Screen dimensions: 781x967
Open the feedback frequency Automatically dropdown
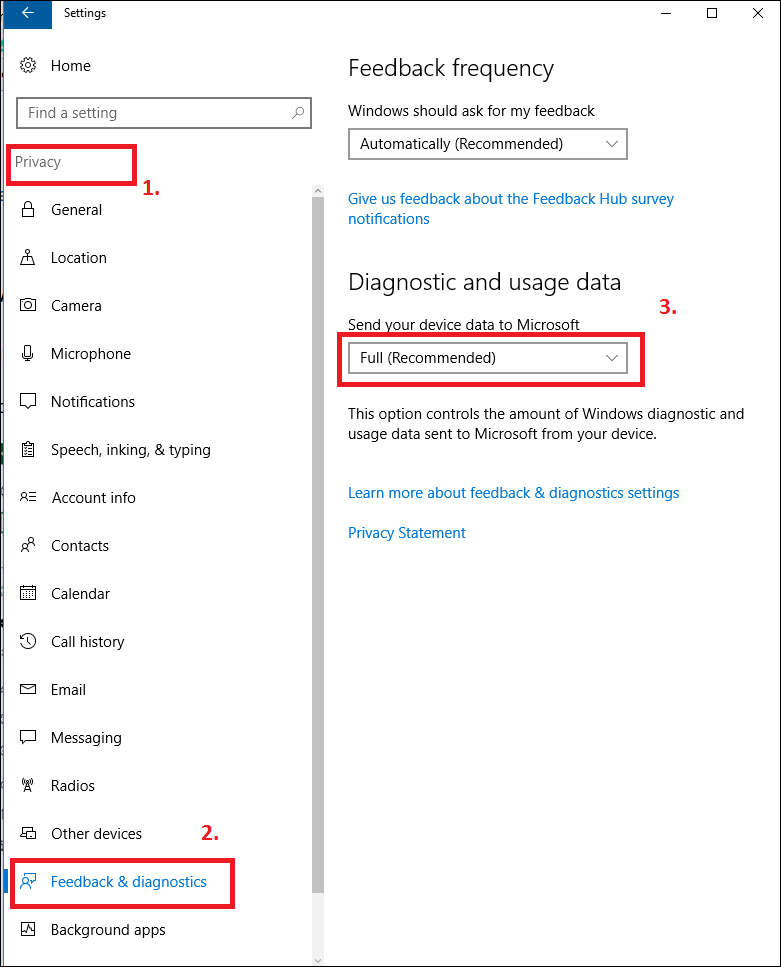coord(487,144)
